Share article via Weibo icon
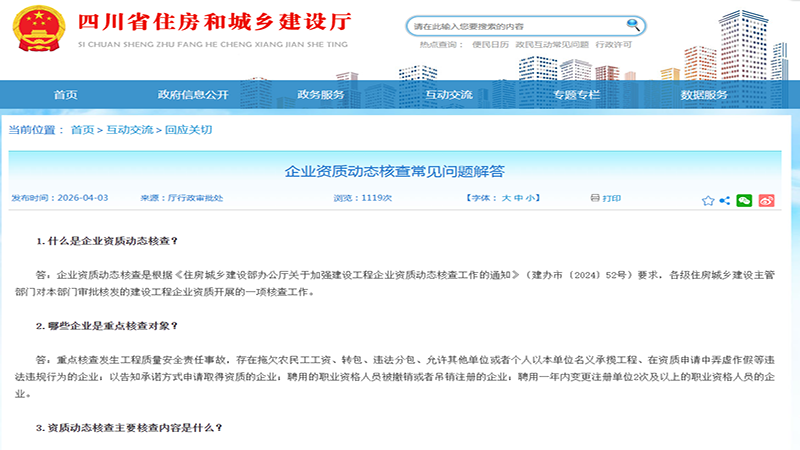This screenshot has height=450, width=800. tap(766, 200)
